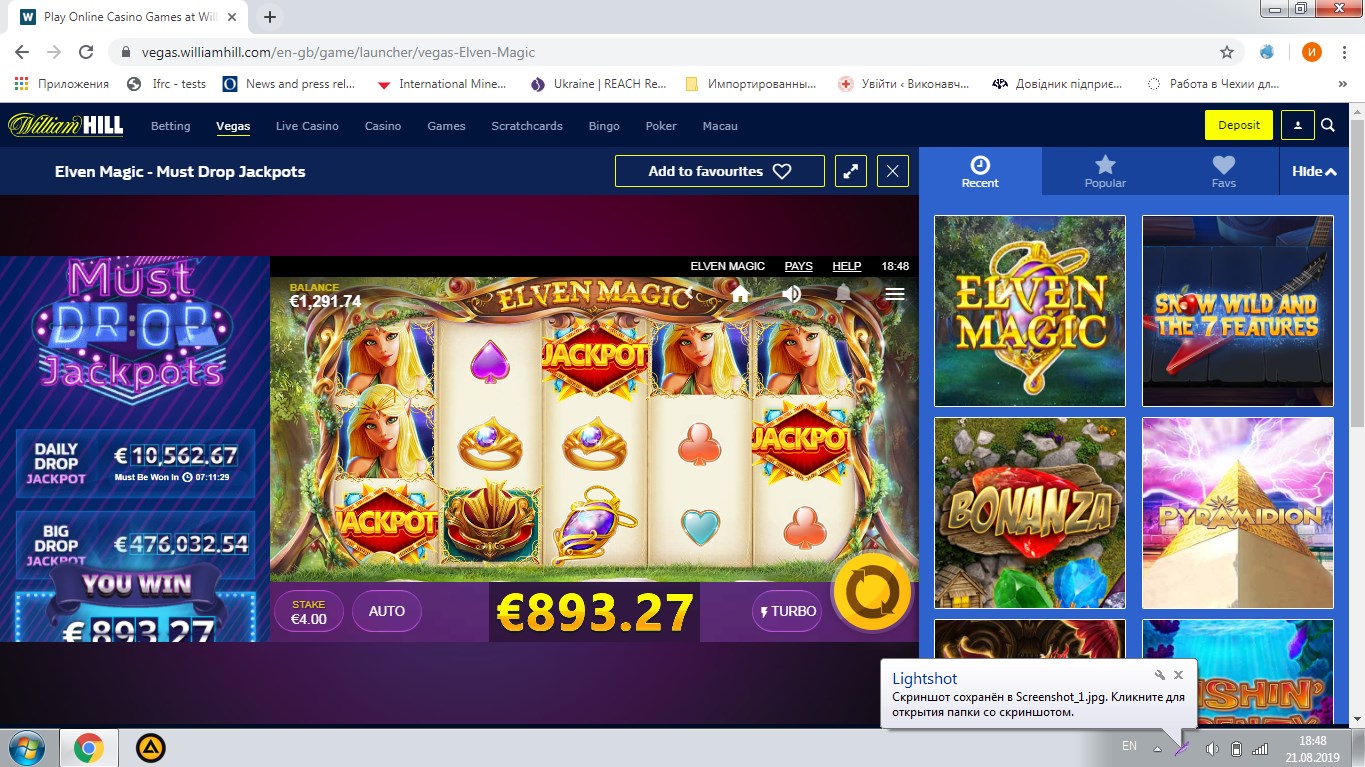
Task: Expand the game to fullscreen
Action: [850, 171]
